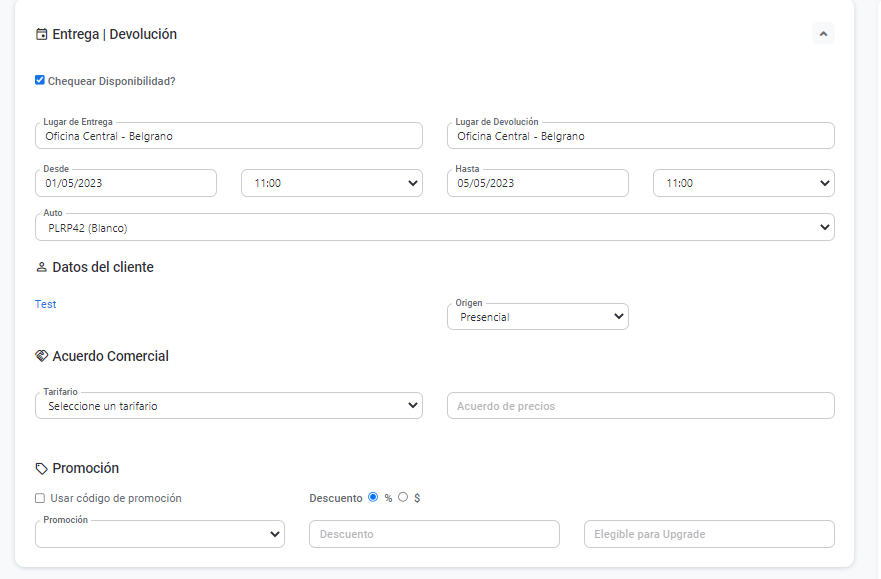Image resolution: width=881 pixels, height=579 pixels.
Task: Click the Elegible para Upgrade field
Action: coord(708,534)
